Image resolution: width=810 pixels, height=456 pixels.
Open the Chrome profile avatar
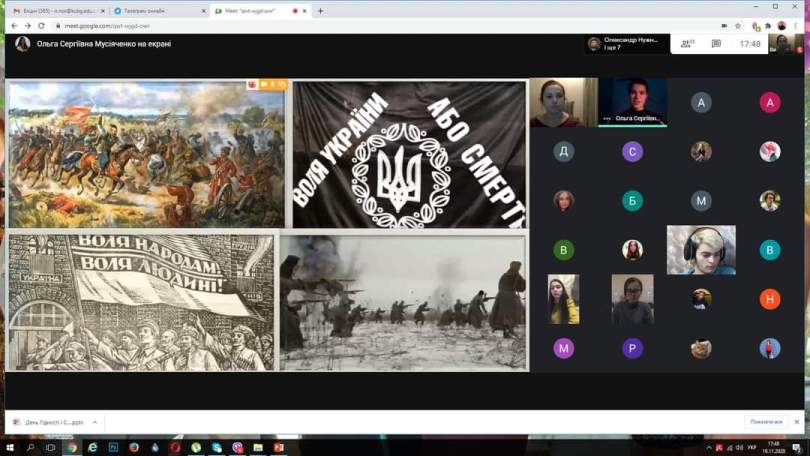coord(782,26)
